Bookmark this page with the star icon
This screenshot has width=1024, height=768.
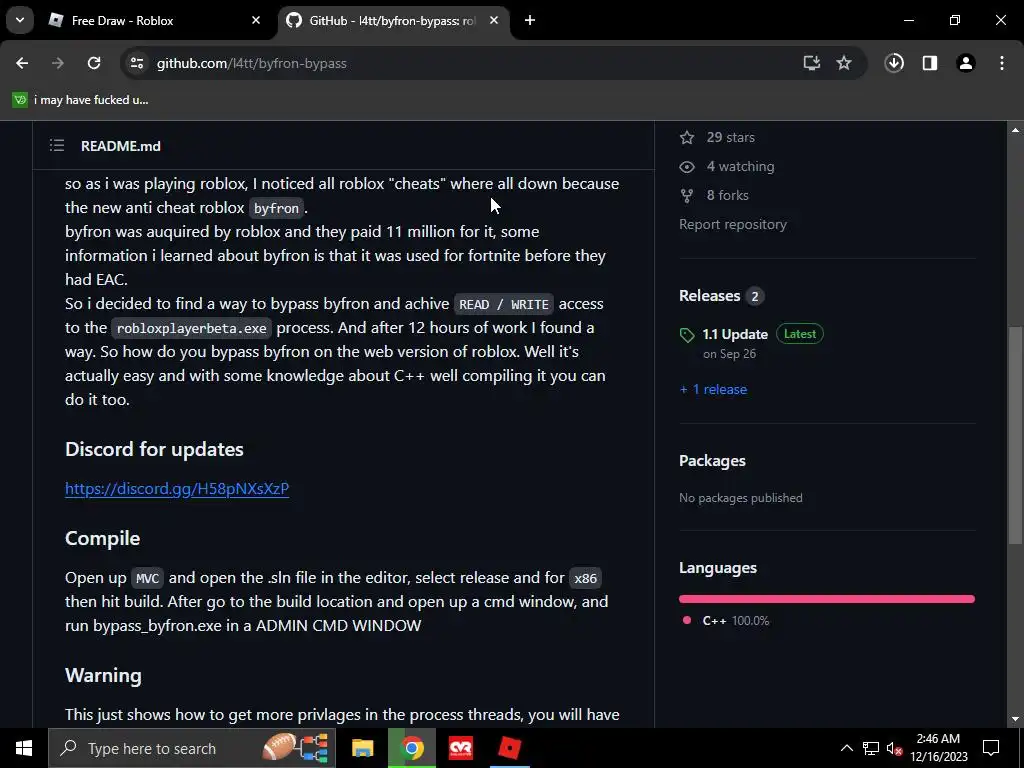(x=844, y=63)
